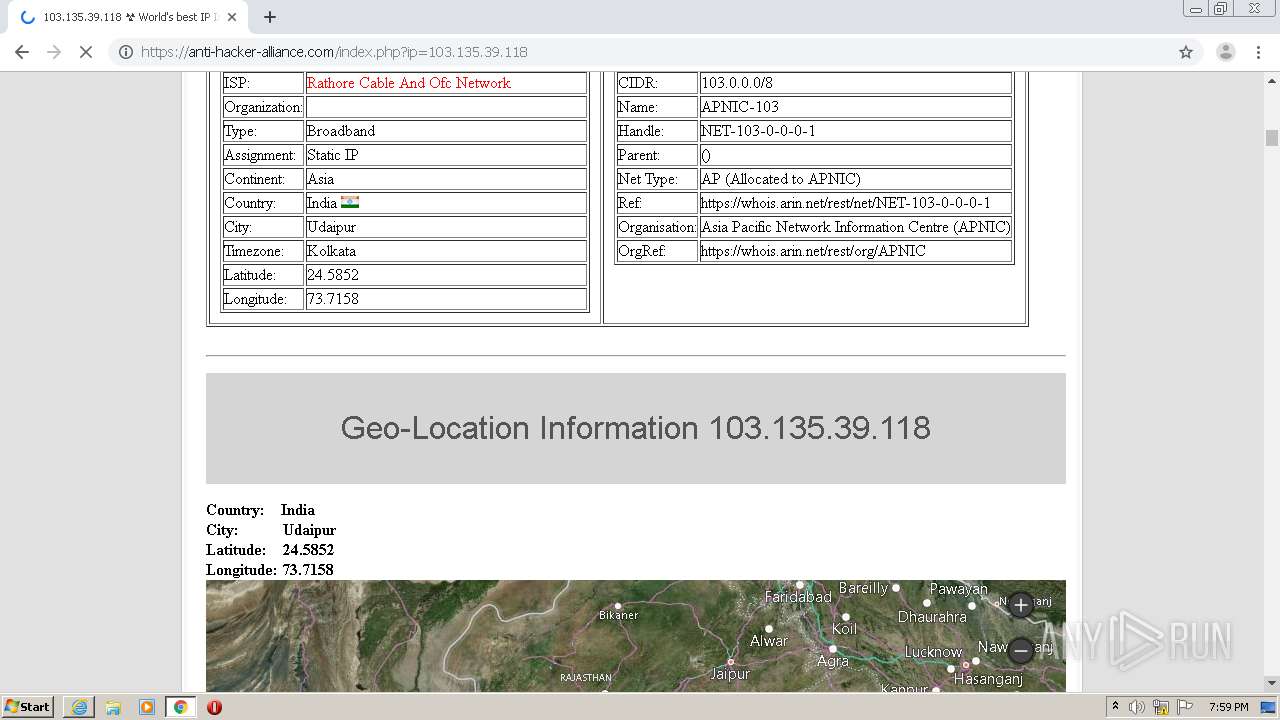Open volume control in tray

coord(1137,707)
